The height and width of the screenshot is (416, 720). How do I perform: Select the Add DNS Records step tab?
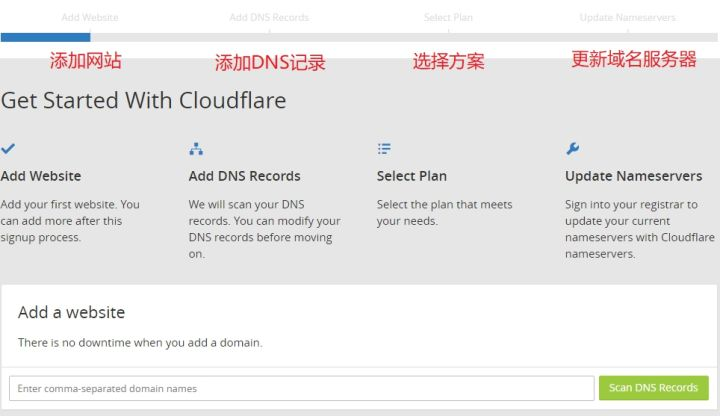coord(269,18)
